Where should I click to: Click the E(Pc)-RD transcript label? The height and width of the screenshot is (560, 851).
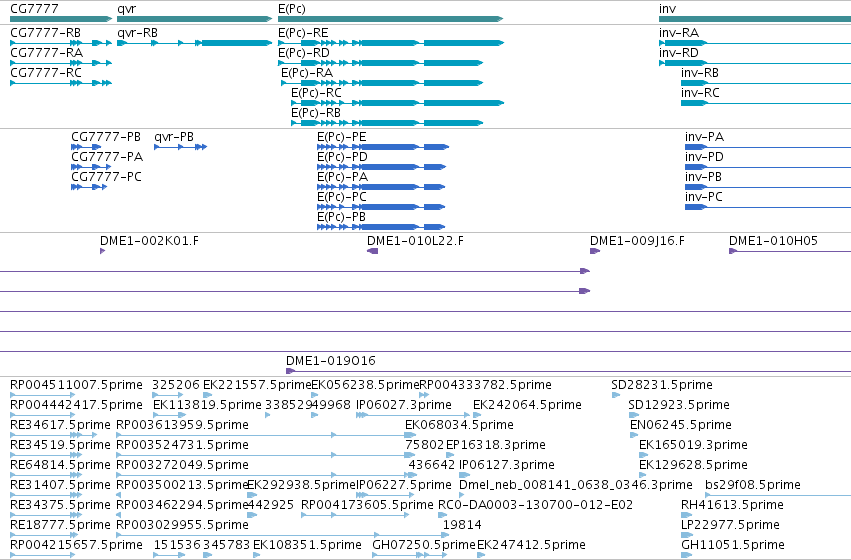pyautogui.click(x=304, y=53)
